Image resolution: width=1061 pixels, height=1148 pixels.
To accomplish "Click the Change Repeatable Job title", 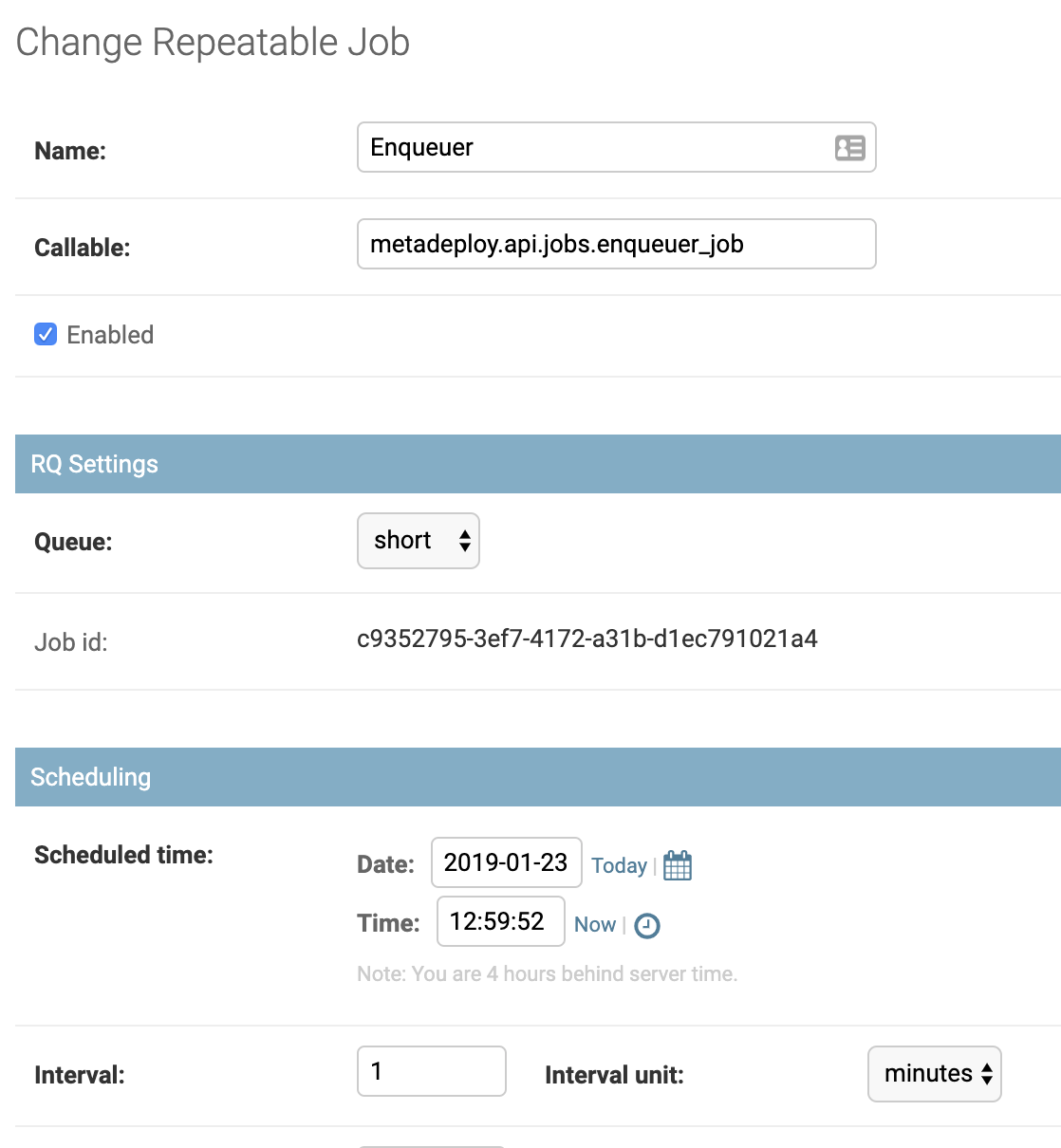I will 211,41.
